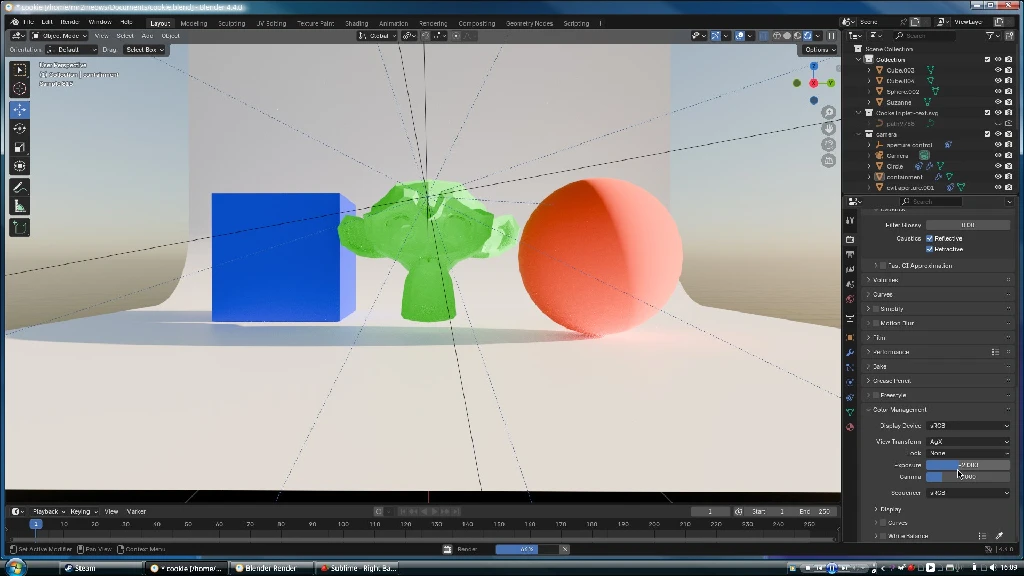This screenshot has height=576, width=1024.
Task: Open the Scene properties tab
Action: (850, 285)
